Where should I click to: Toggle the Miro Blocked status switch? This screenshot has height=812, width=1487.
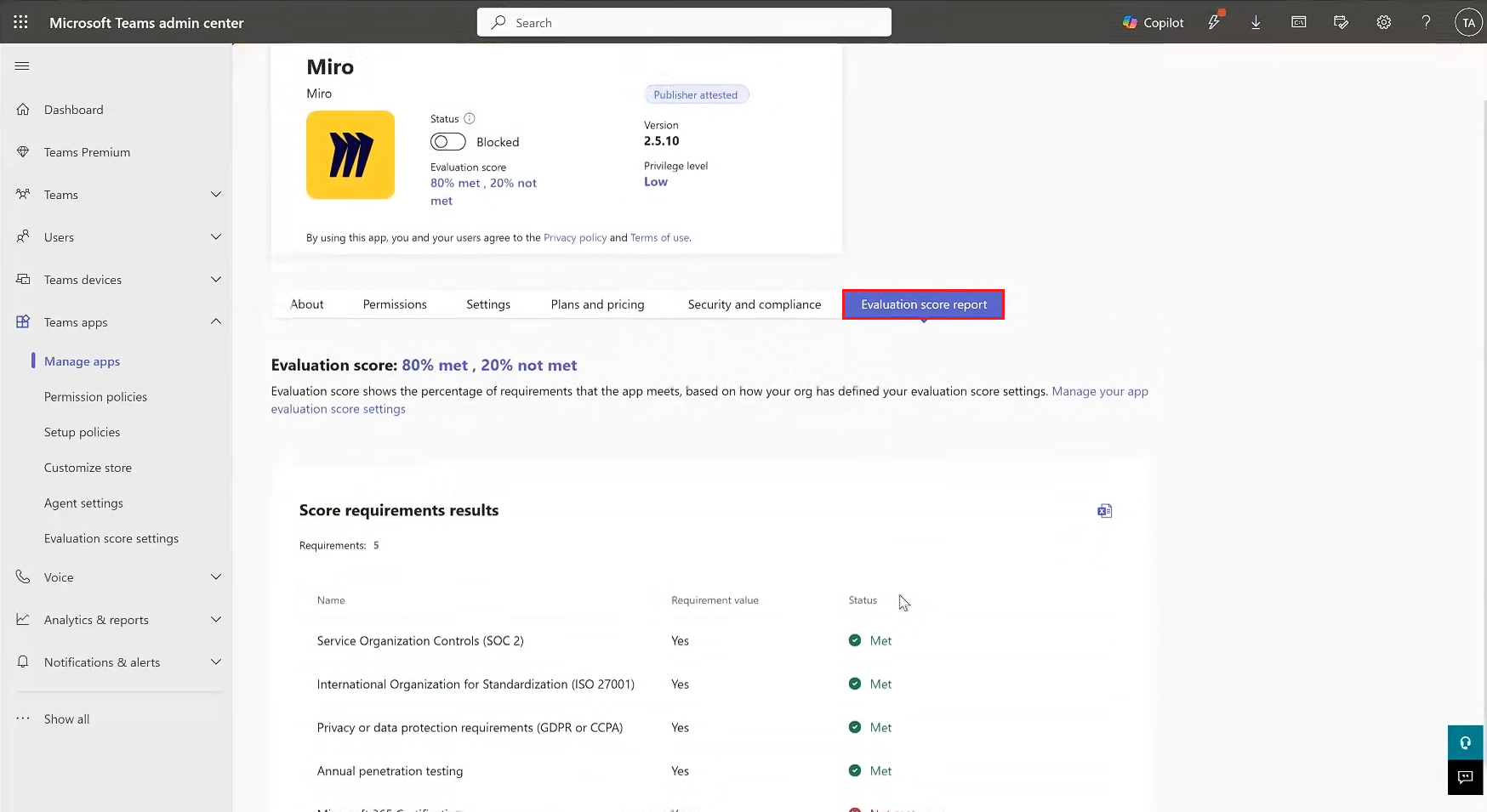tap(448, 142)
